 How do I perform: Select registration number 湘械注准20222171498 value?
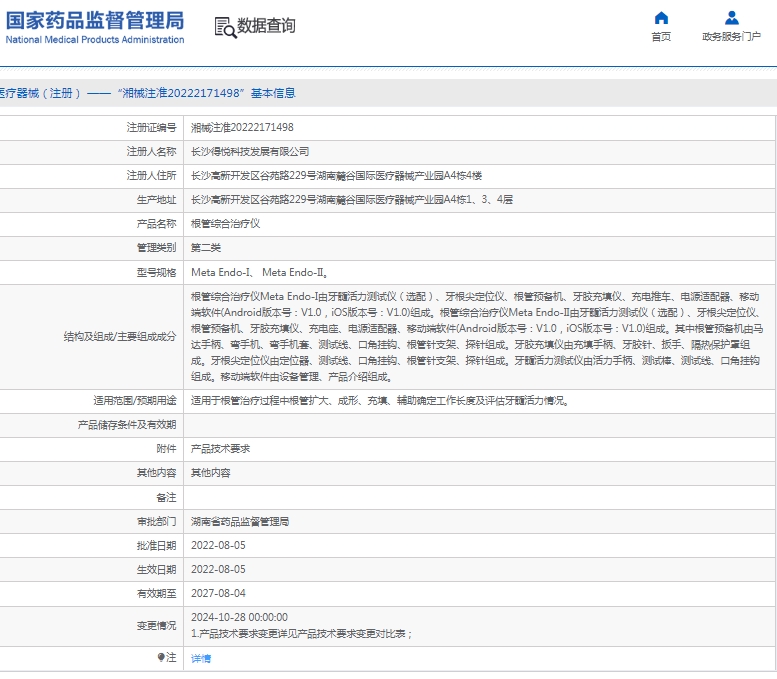click(242, 127)
